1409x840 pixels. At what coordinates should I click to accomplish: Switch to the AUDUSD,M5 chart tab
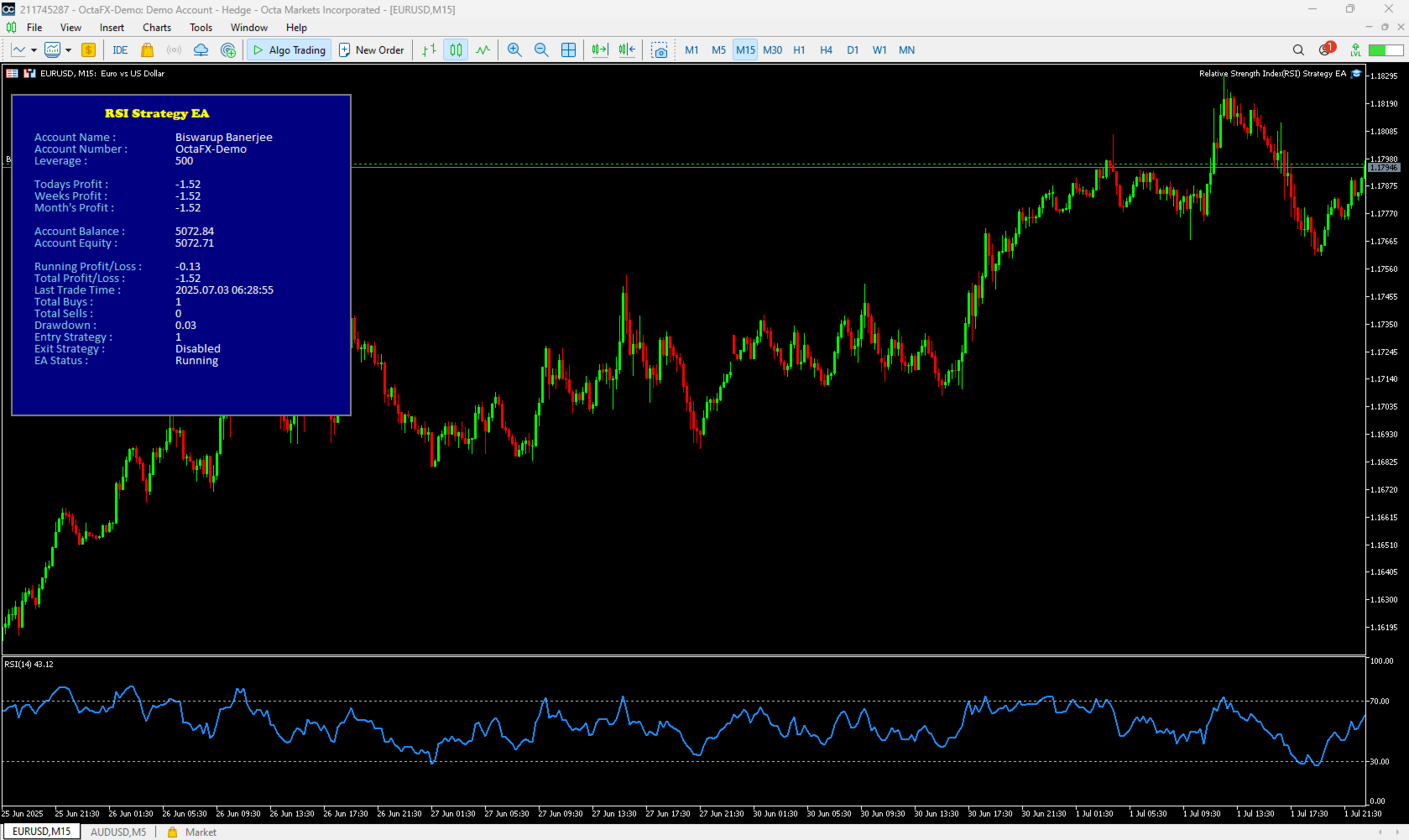coord(118,832)
